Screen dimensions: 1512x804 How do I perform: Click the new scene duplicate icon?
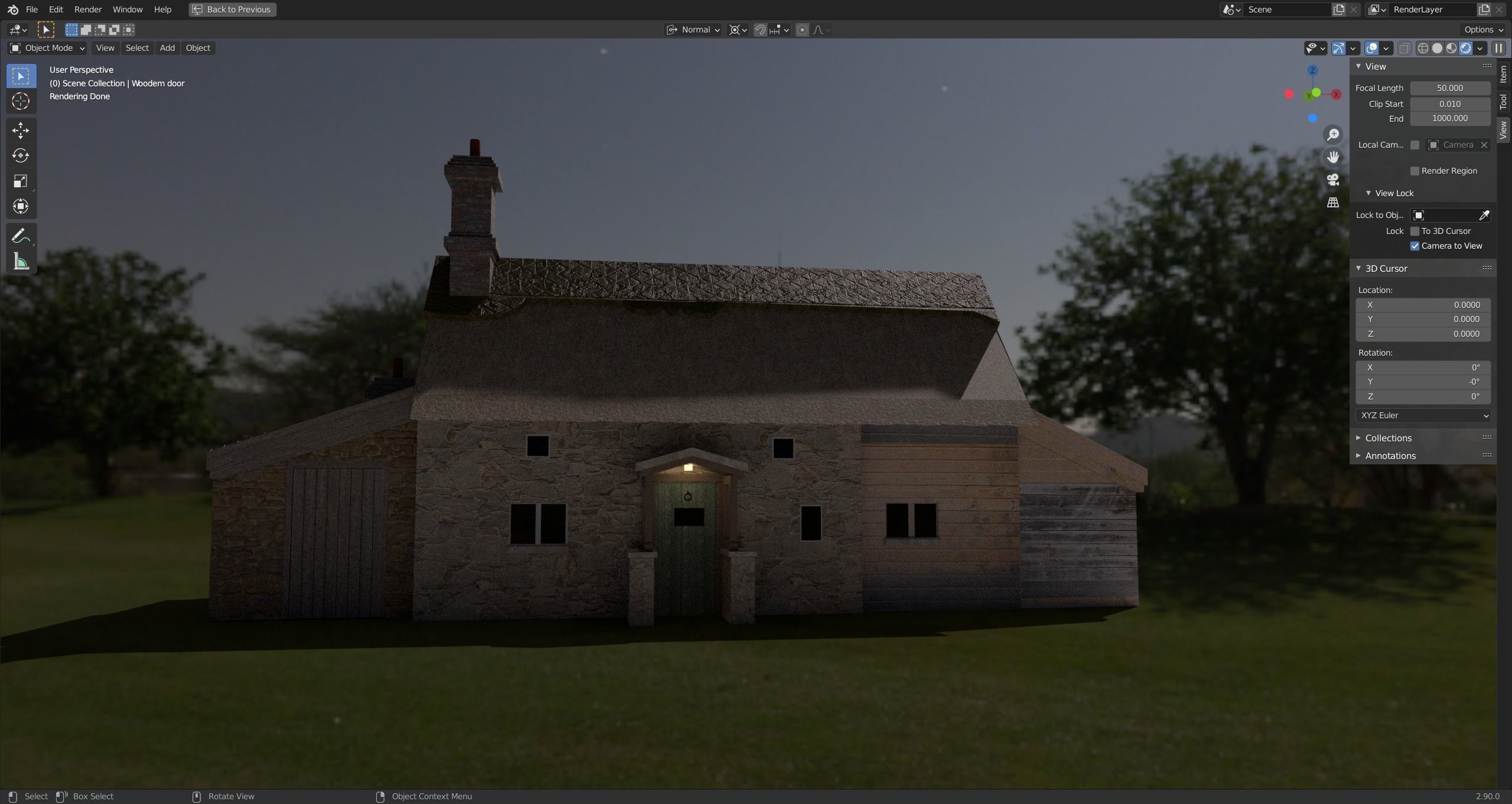(1339, 9)
